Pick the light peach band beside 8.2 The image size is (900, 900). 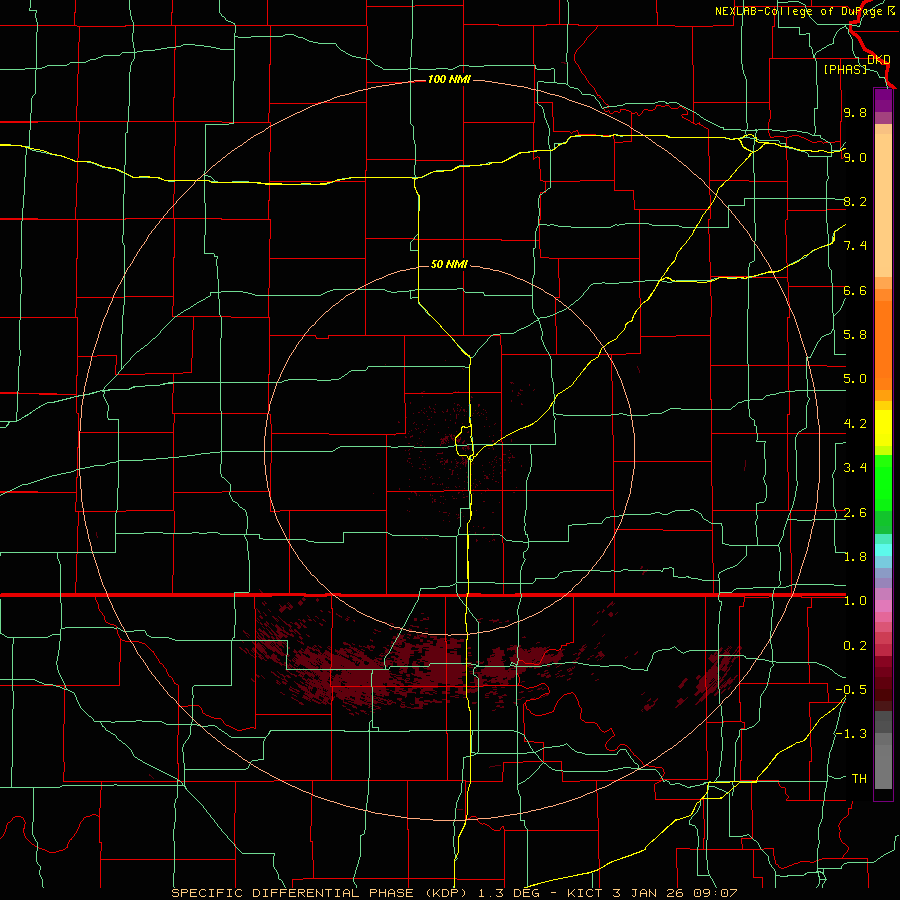coord(883,205)
